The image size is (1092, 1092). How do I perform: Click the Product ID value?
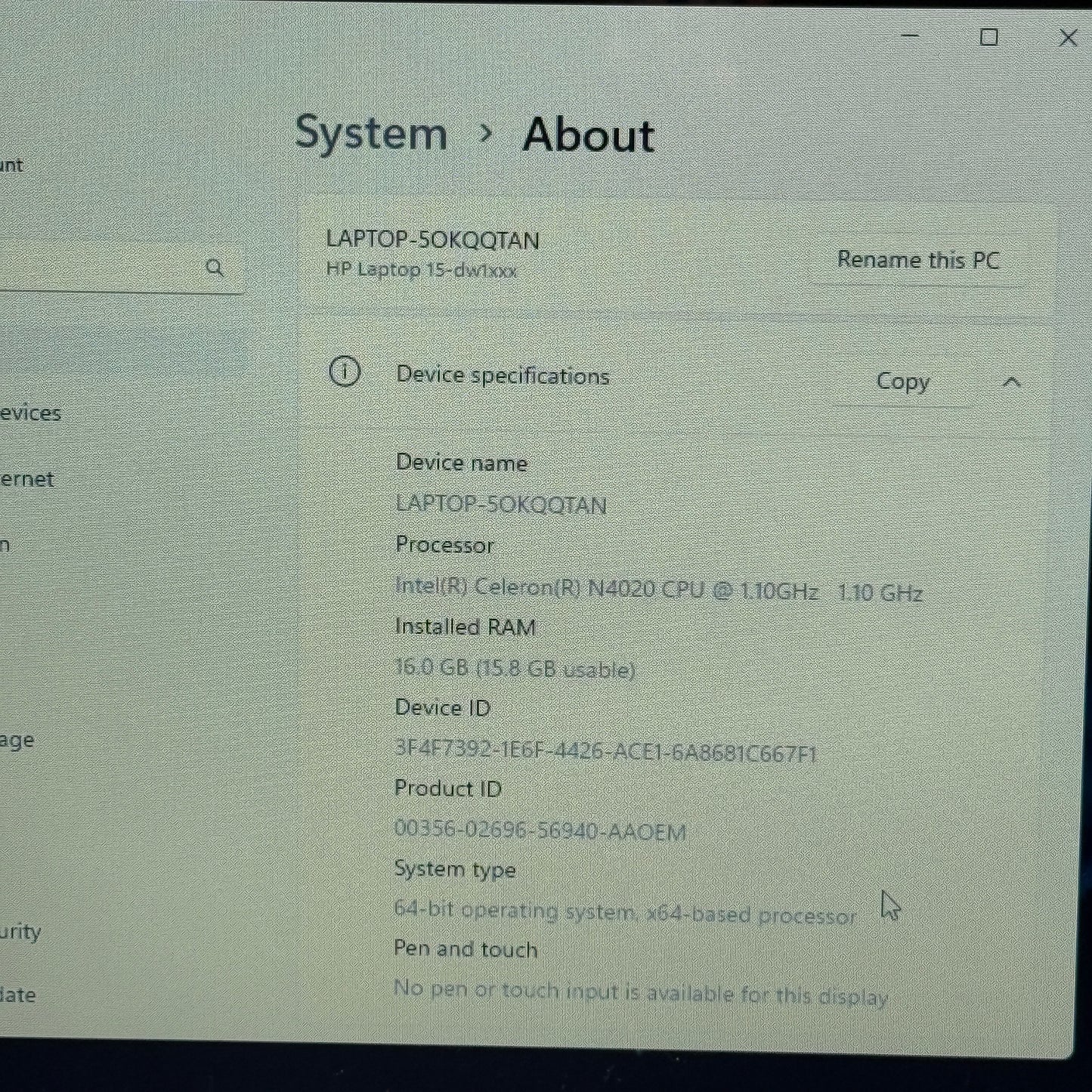click(x=539, y=830)
